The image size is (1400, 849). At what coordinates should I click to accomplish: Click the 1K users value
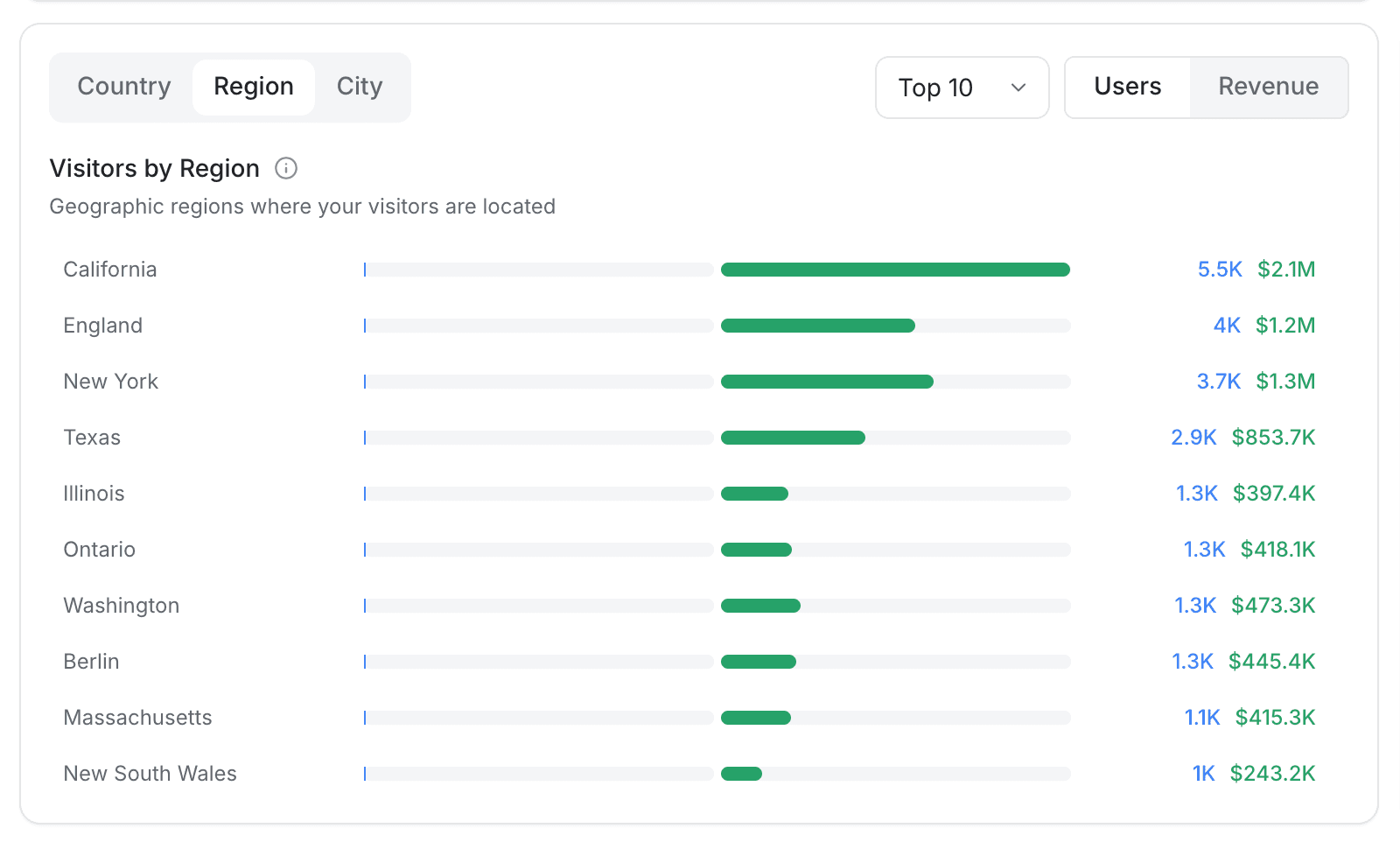pos(1204,774)
